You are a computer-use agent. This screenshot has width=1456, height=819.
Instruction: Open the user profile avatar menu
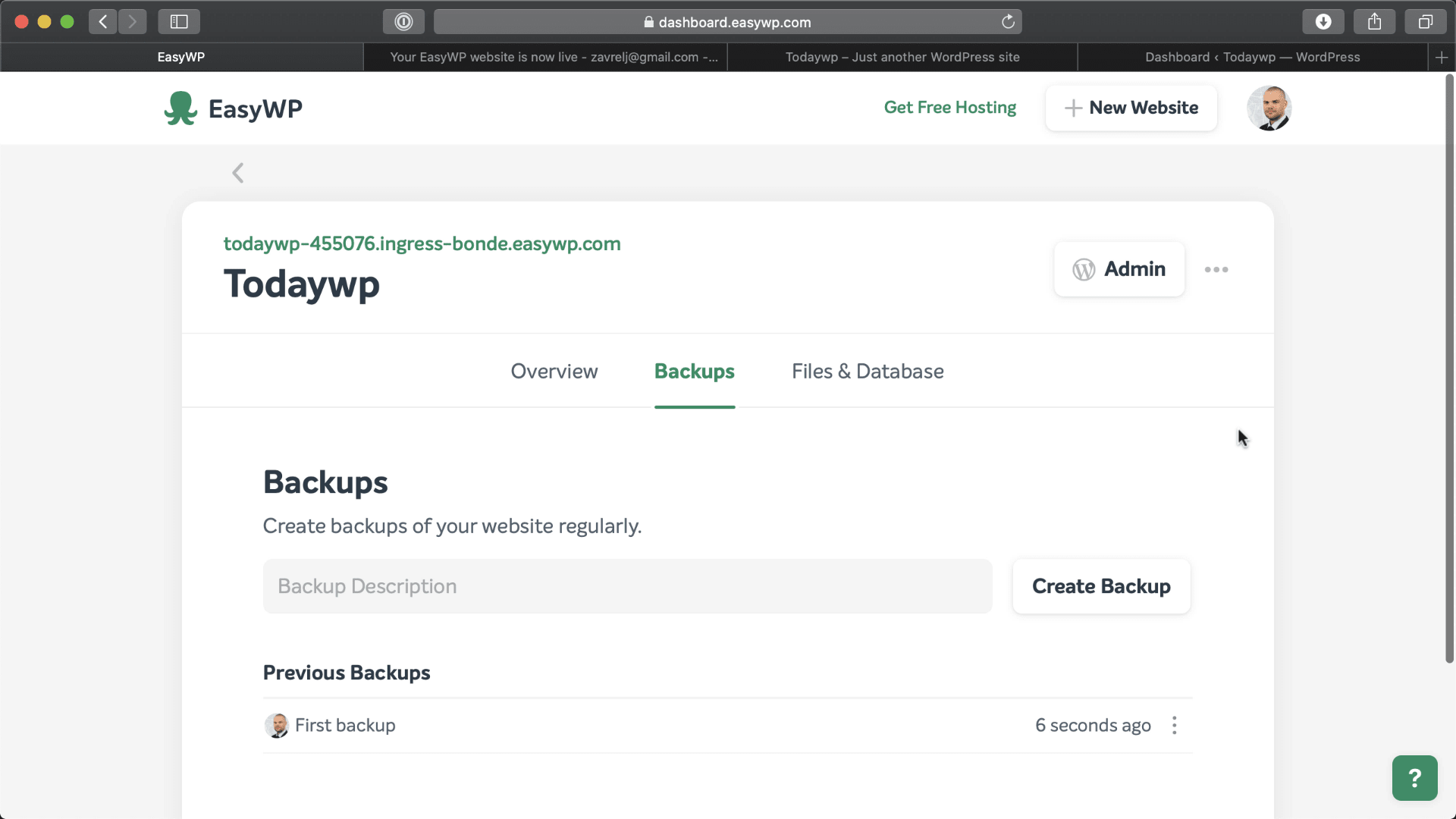click(1269, 108)
